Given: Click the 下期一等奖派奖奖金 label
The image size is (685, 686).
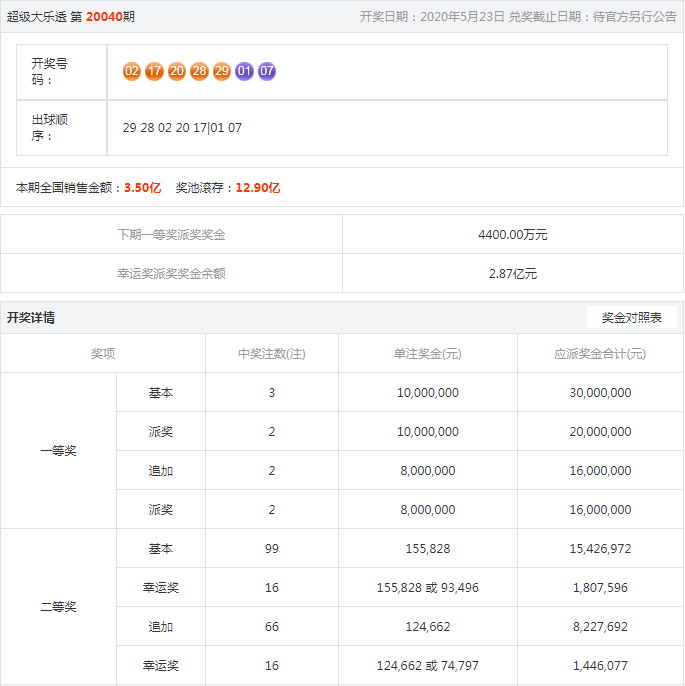Looking at the screenshot, I should [171, 234].
